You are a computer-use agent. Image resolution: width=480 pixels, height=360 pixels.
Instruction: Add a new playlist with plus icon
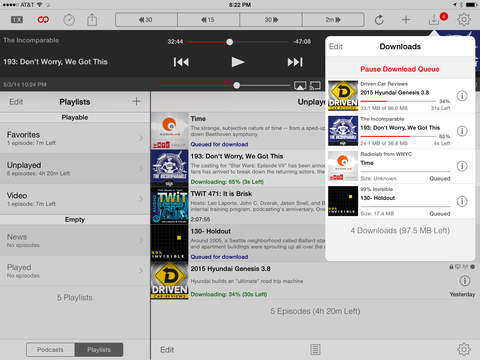136,101
